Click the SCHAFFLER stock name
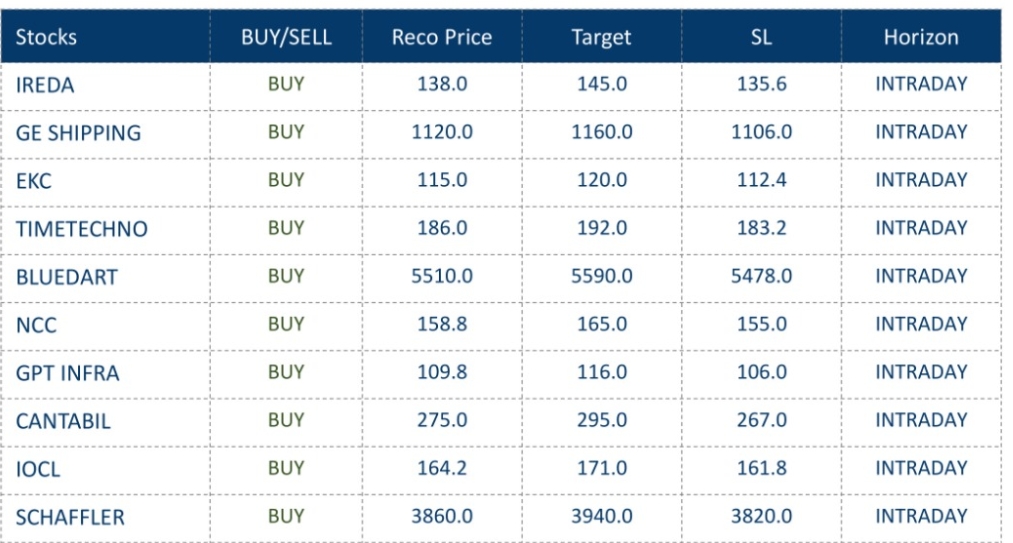Viewport: 1013px width, 543px height. (x=70, y=517)
